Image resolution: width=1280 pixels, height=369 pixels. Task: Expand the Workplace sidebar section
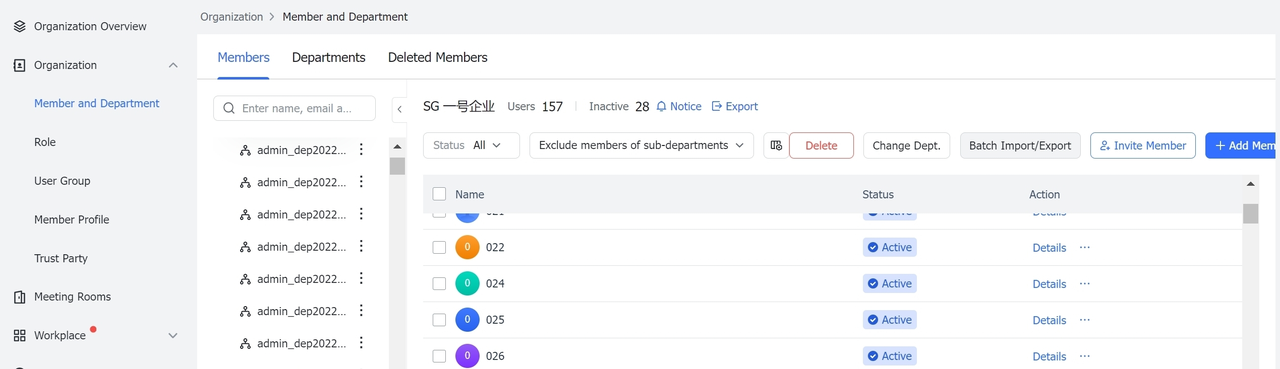(x=173, y=335)
